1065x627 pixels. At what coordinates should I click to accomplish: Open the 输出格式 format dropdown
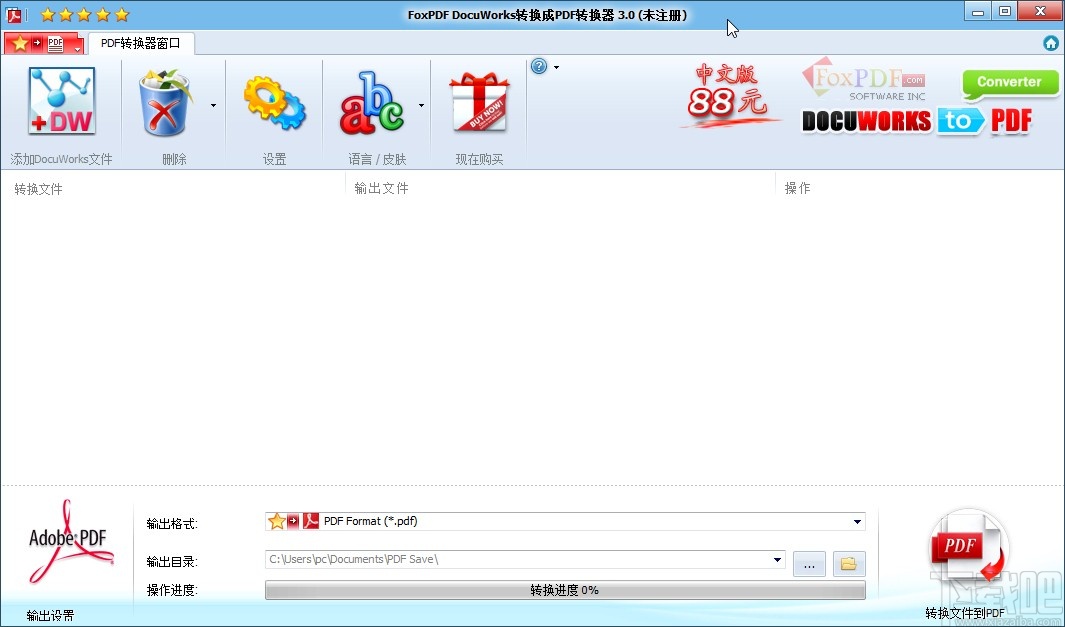pyautogui.click(x=856, y=521)
